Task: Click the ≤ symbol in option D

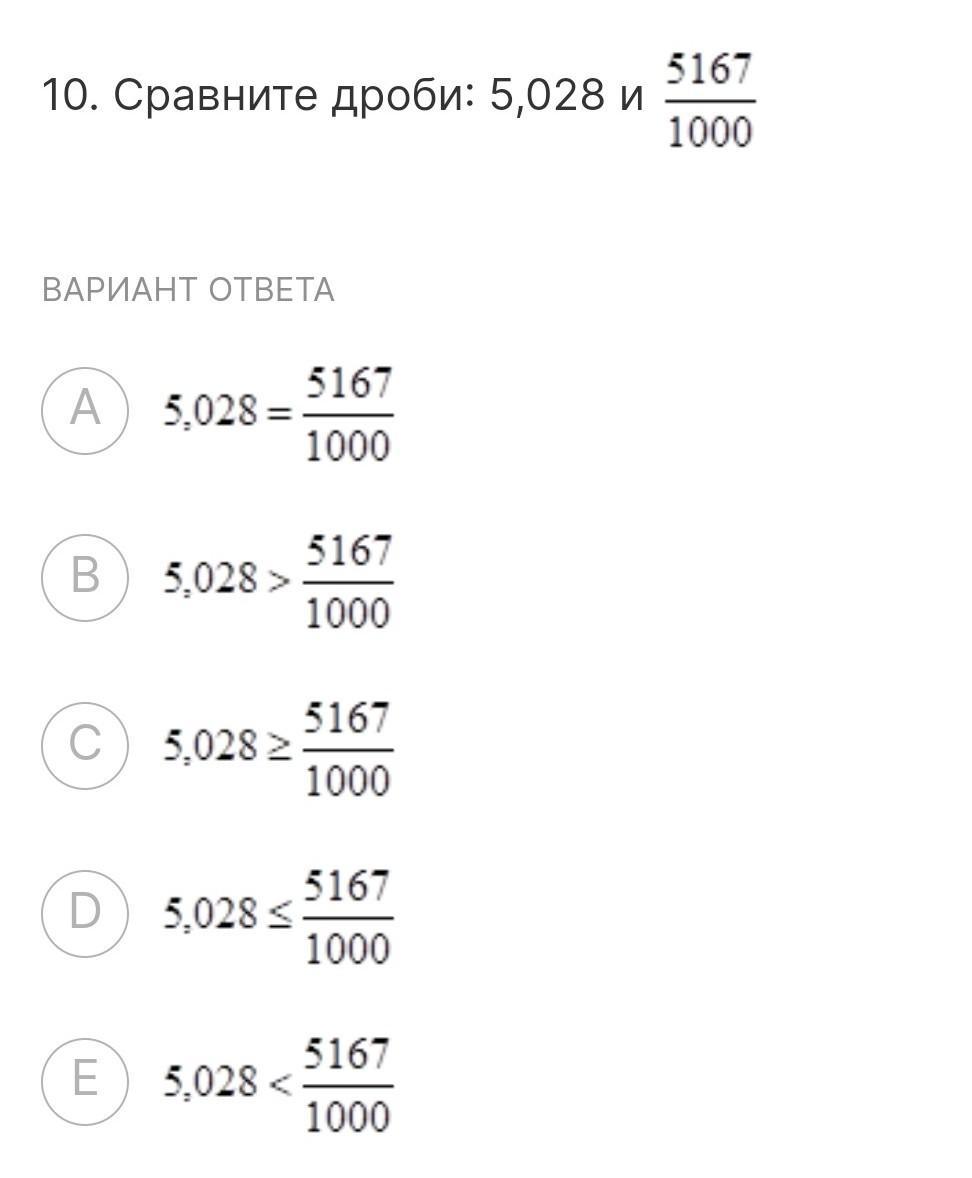Action: click(279, 916)
